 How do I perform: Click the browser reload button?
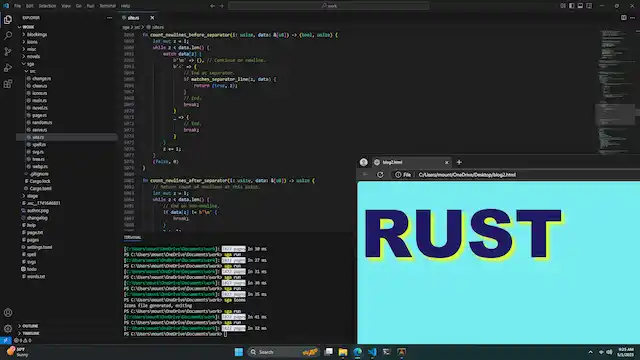pyautogui.click(x=380, y=175)
